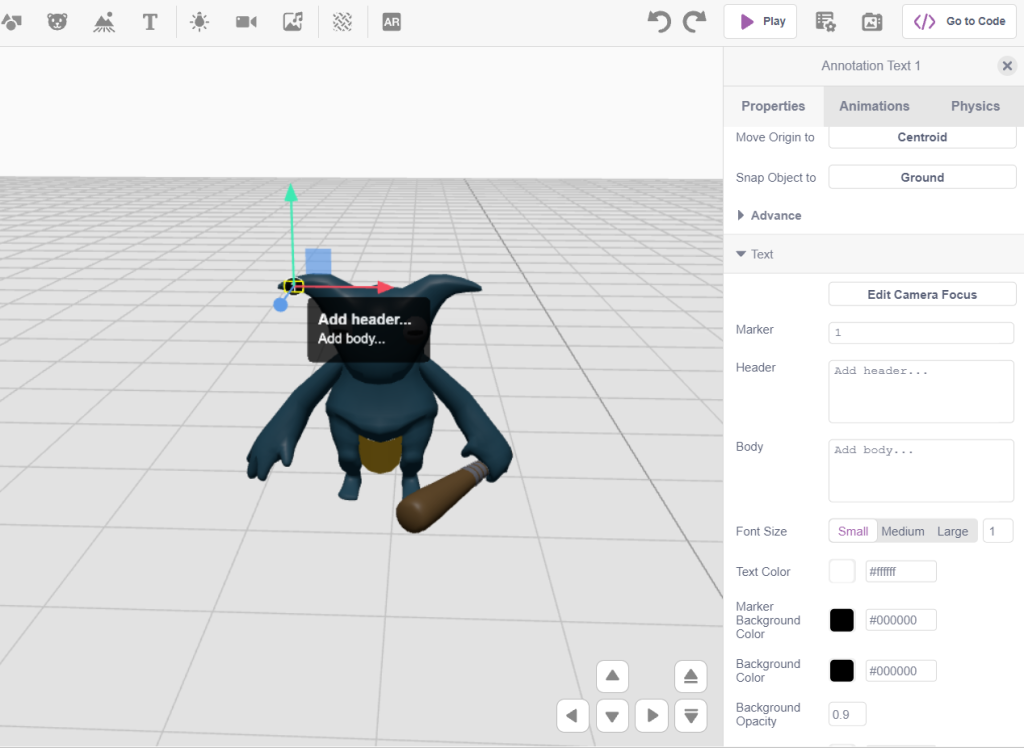Open the environment landscape icon
This screenshot has width=1024, height=748.
[104, 21]
